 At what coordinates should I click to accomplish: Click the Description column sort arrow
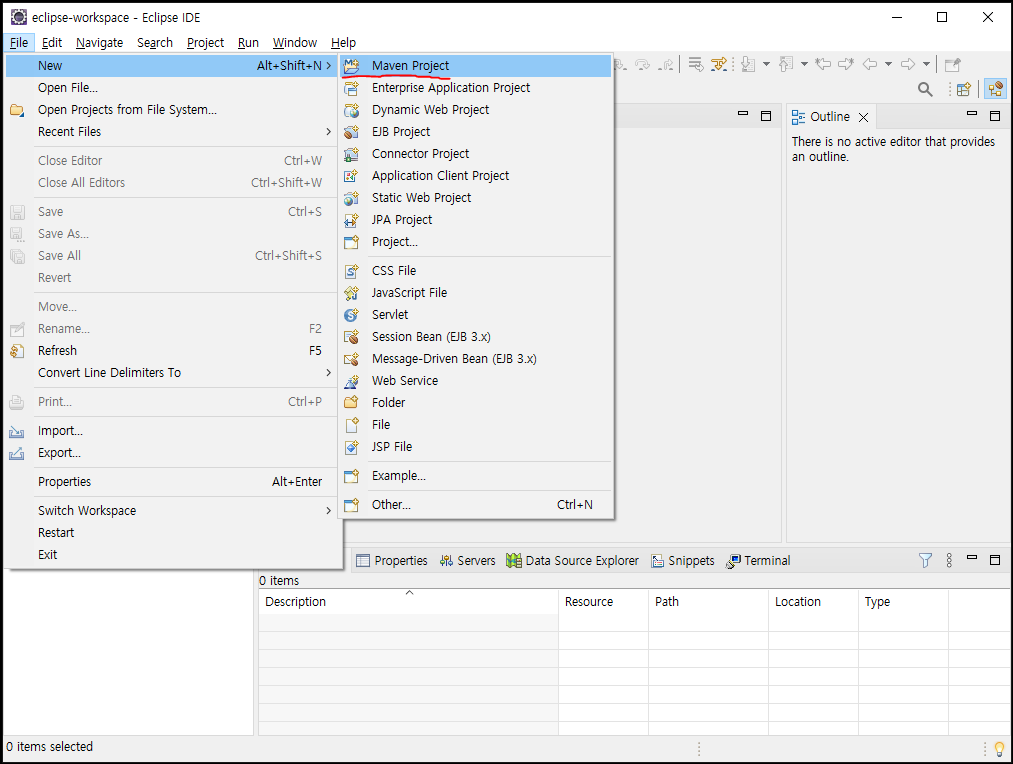tap(409, 592)
